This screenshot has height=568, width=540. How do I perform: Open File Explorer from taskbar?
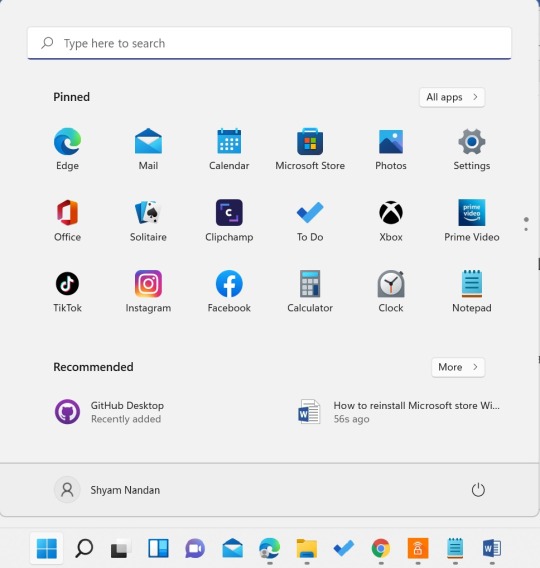tap(307, 548)
